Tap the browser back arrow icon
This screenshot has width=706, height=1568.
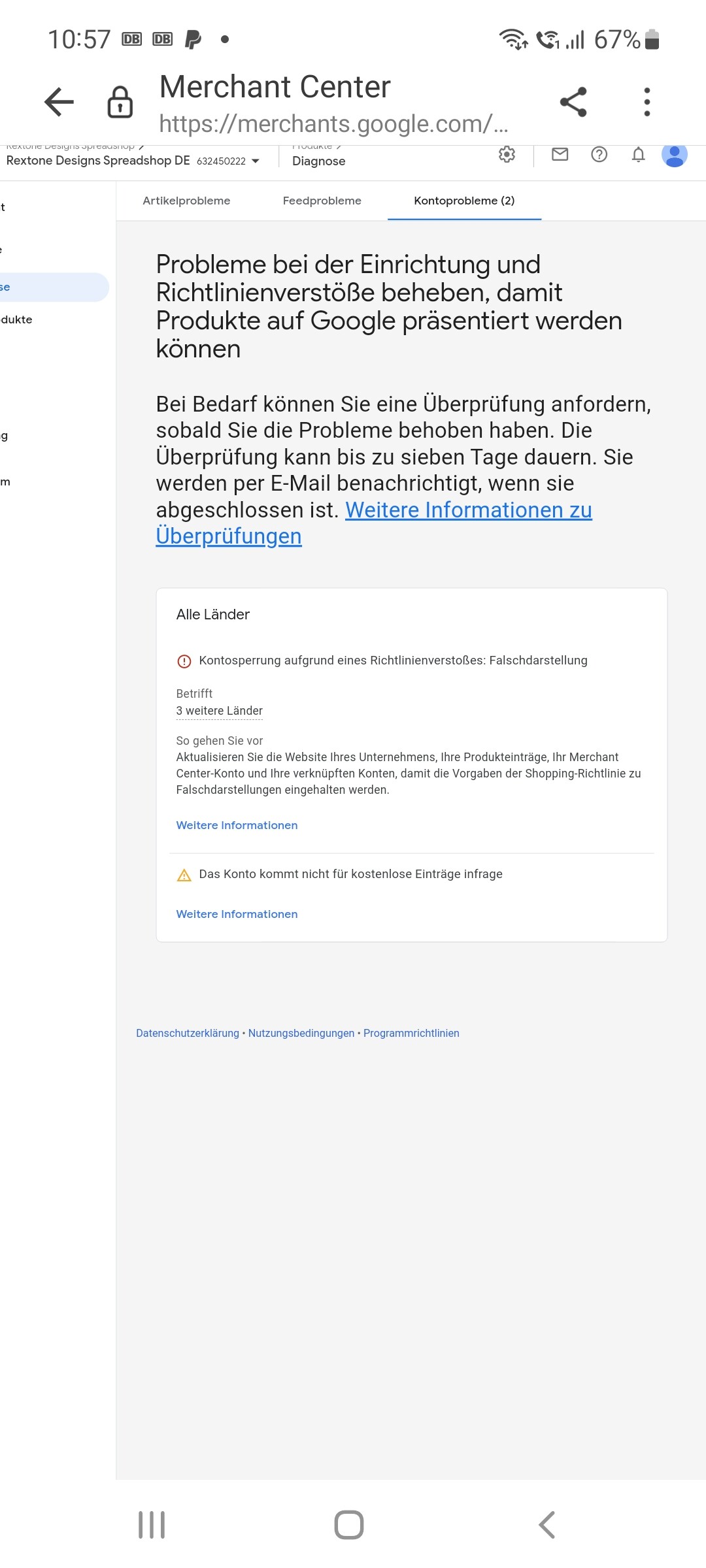[x=59, y=103]
